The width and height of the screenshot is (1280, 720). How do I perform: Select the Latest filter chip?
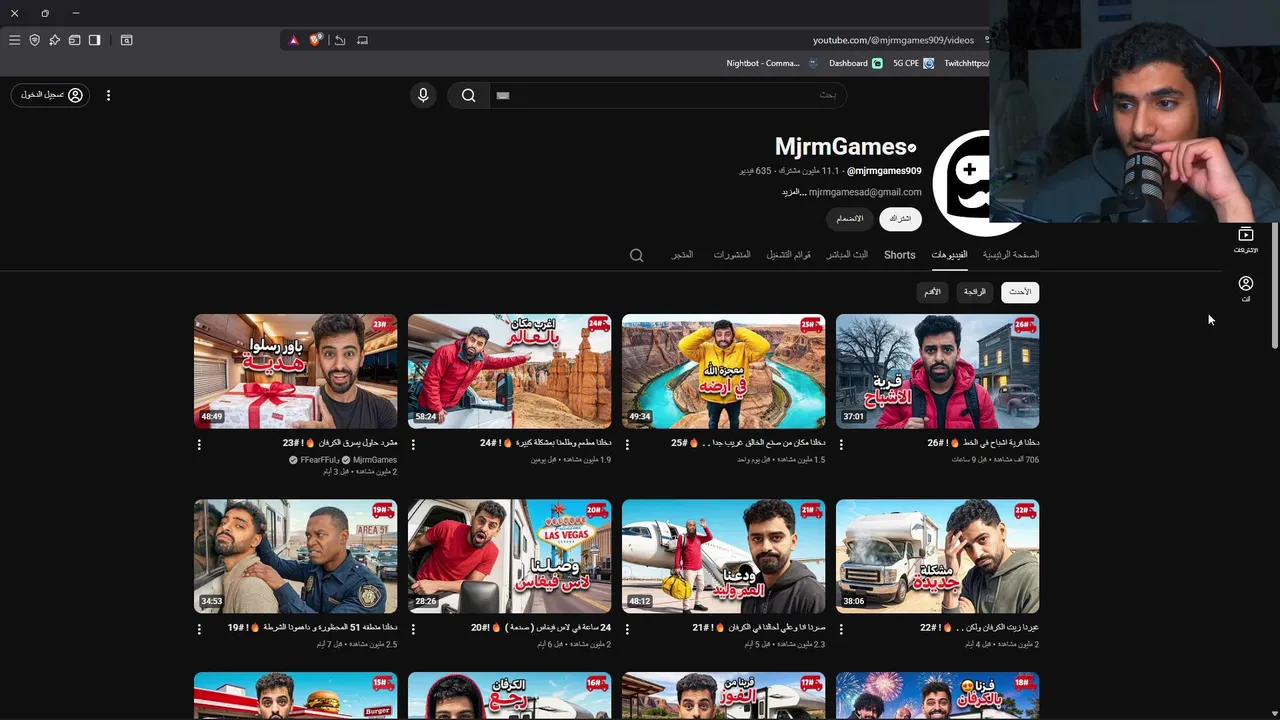coord(1020,292)
